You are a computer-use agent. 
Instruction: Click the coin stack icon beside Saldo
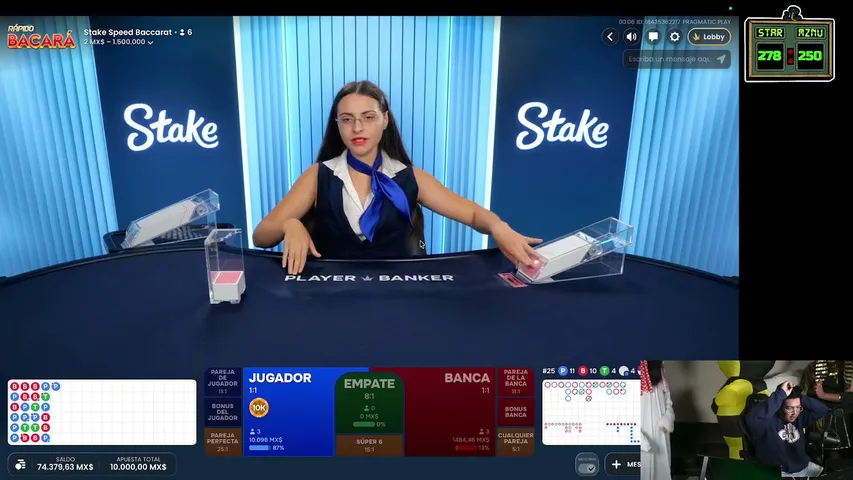tap(20, 464)
